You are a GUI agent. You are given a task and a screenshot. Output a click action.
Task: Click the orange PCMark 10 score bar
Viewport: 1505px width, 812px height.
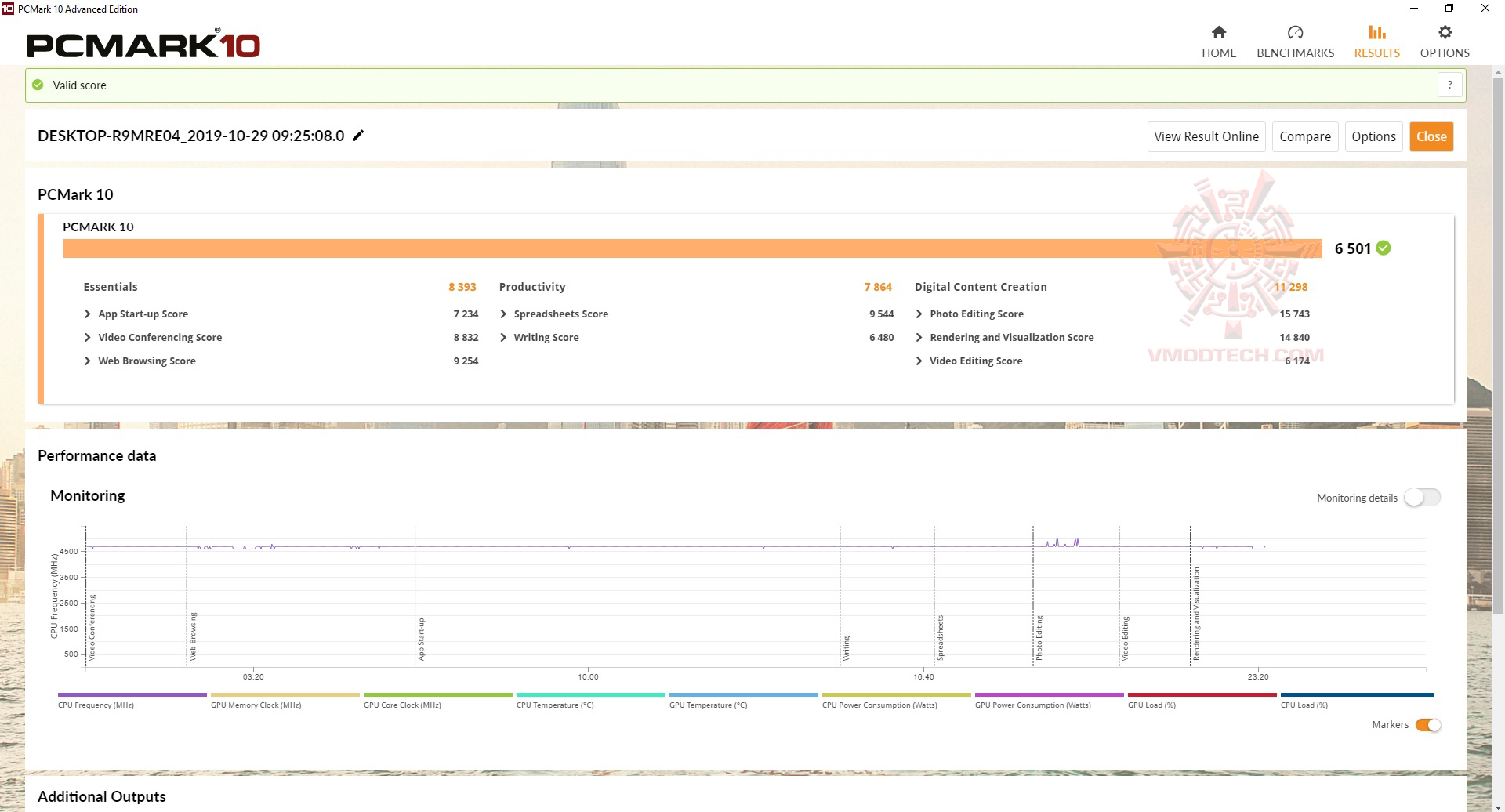(692, 248)
